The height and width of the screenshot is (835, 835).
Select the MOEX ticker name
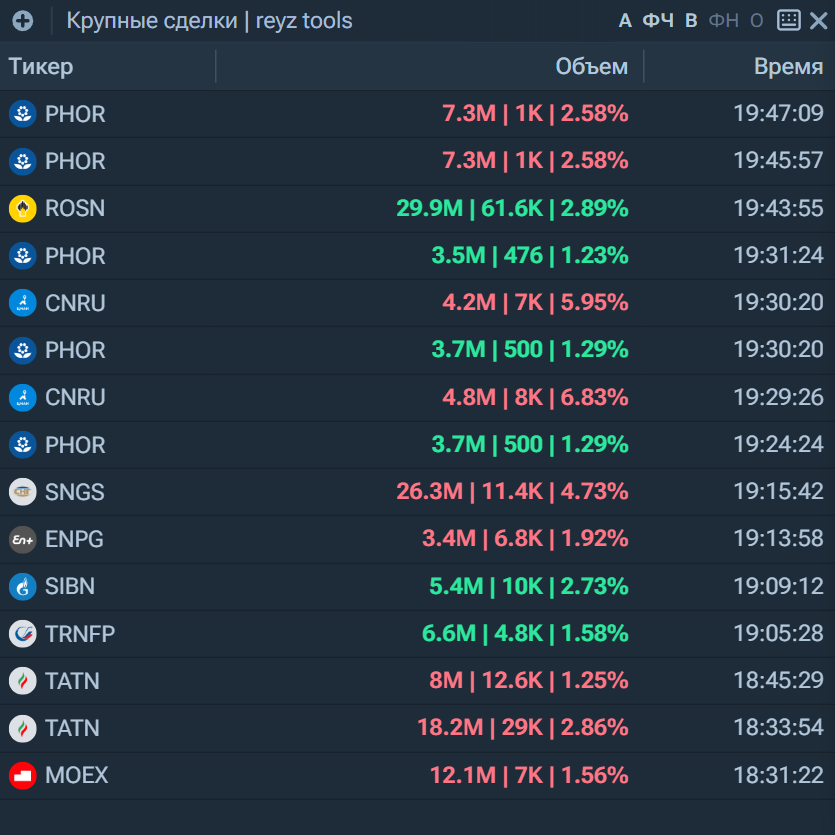coord(77,775)
